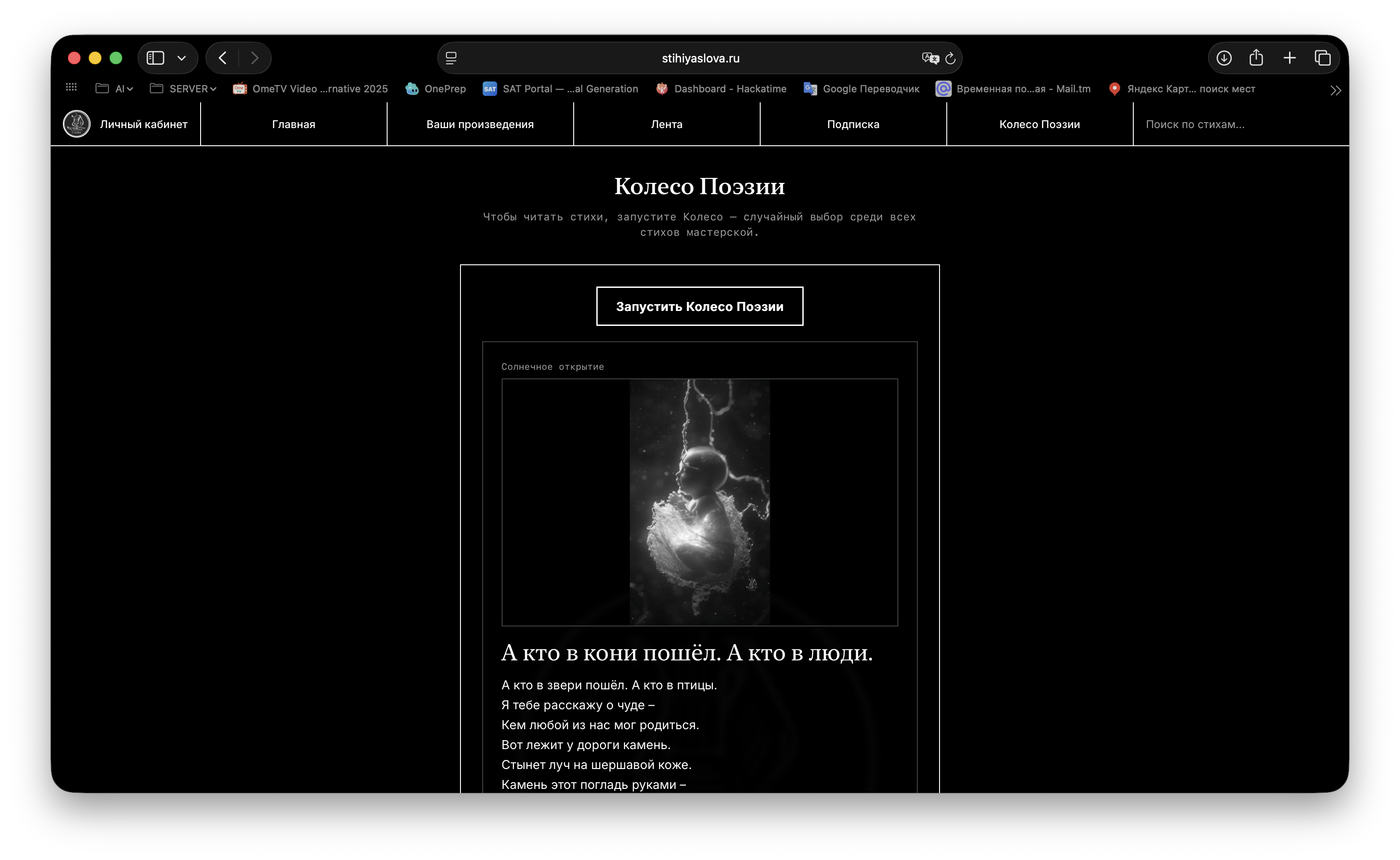Go back with the browser back arrow
Screen dimensions: 1400x860
click(222, 58)
